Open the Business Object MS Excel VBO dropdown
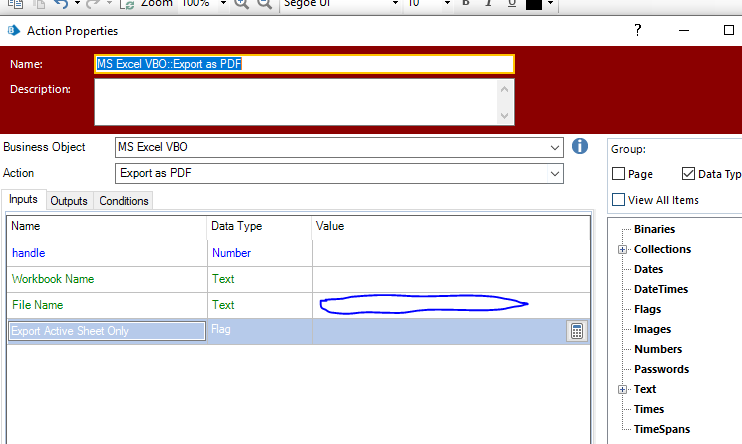 click(x=555, y=148)
